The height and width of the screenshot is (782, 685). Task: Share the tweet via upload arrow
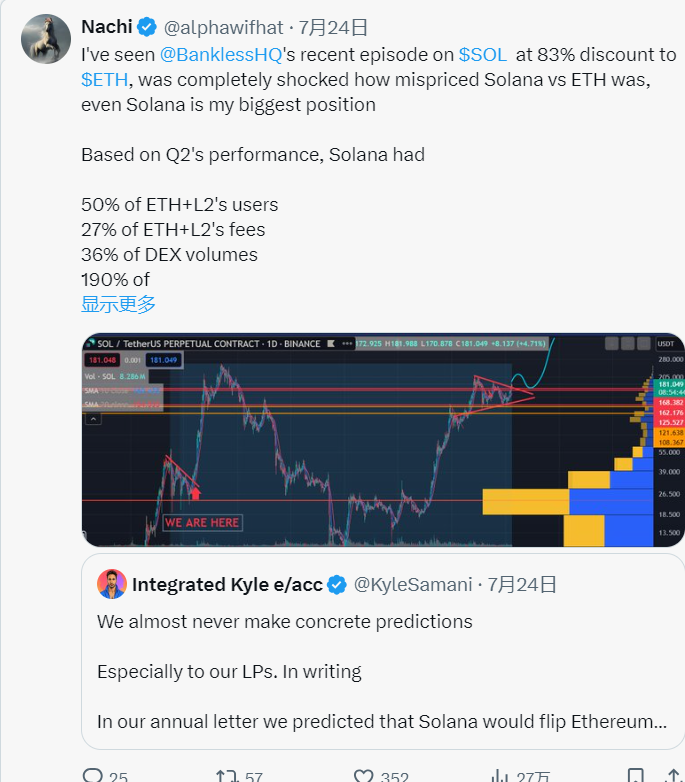pyautogui.click(x=674, y=776)
